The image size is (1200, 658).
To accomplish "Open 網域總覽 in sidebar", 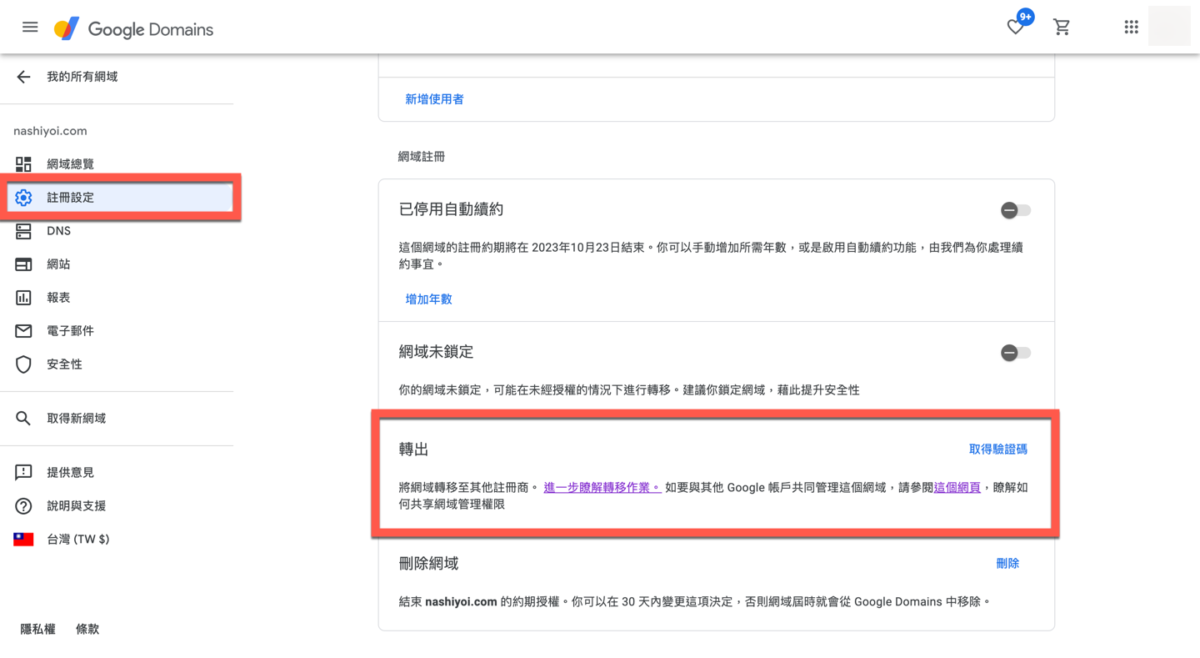I will 118,164.
